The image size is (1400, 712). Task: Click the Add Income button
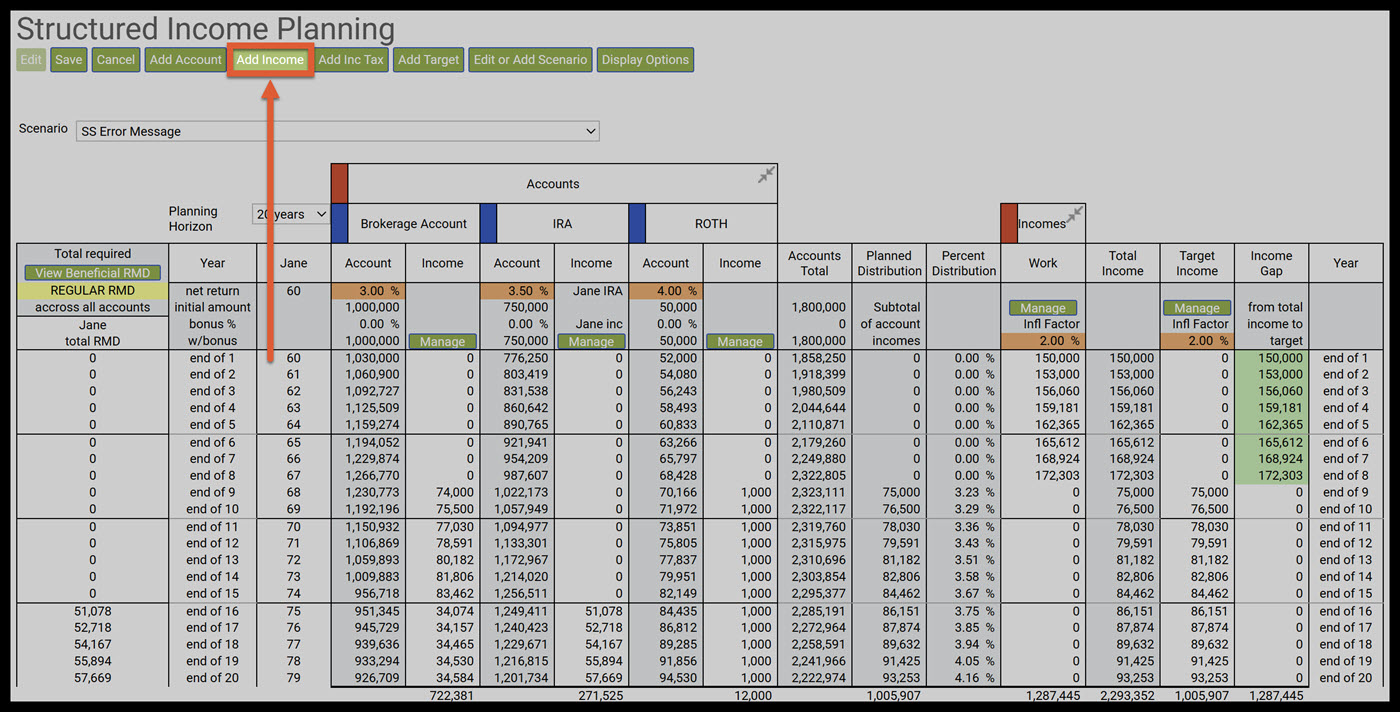270,60
